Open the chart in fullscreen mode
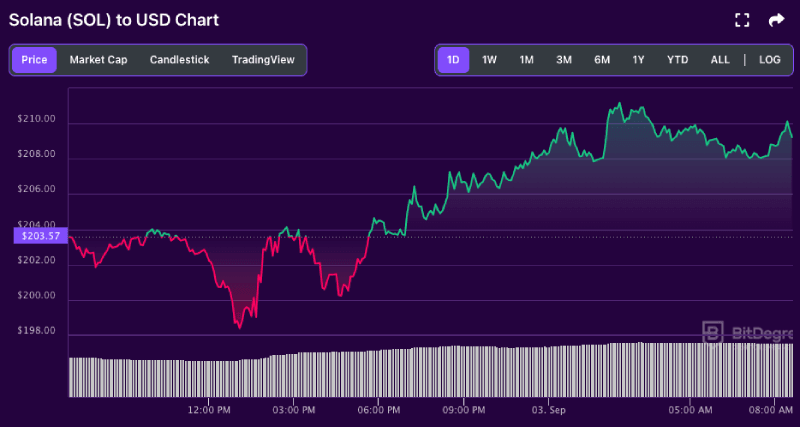 (x=742, y=20)
